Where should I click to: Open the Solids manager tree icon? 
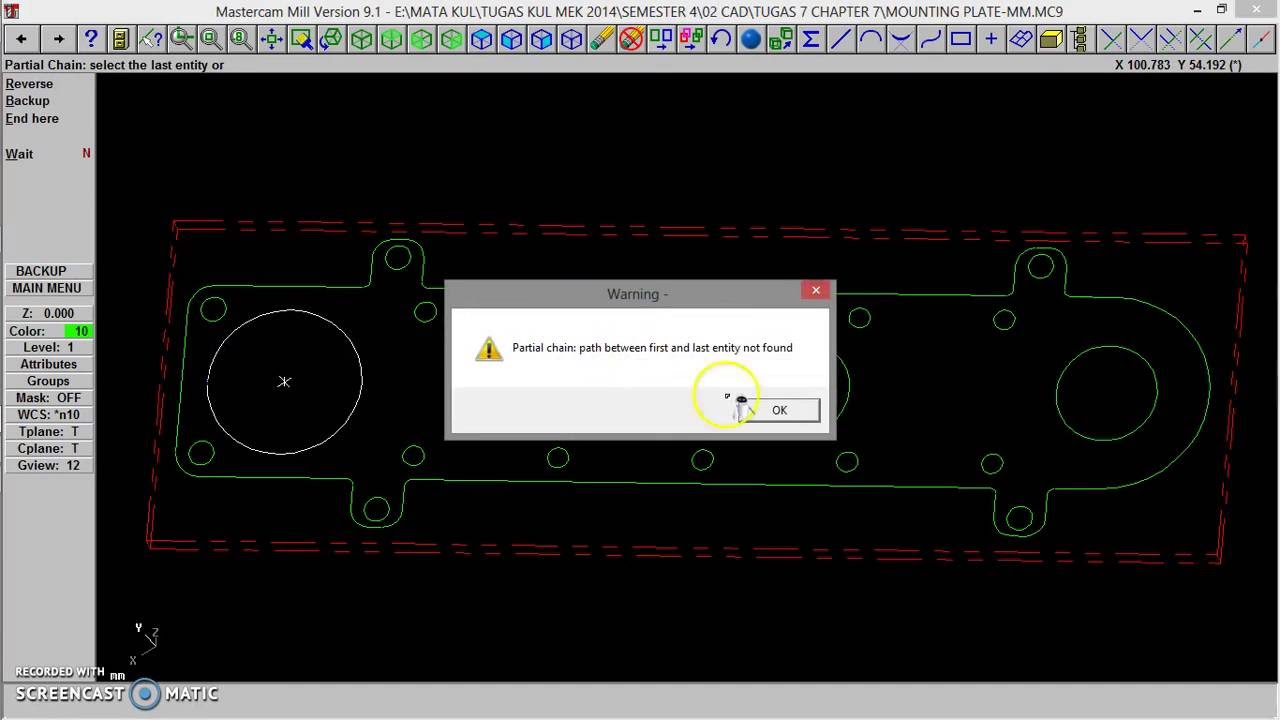pos(1081,39)
